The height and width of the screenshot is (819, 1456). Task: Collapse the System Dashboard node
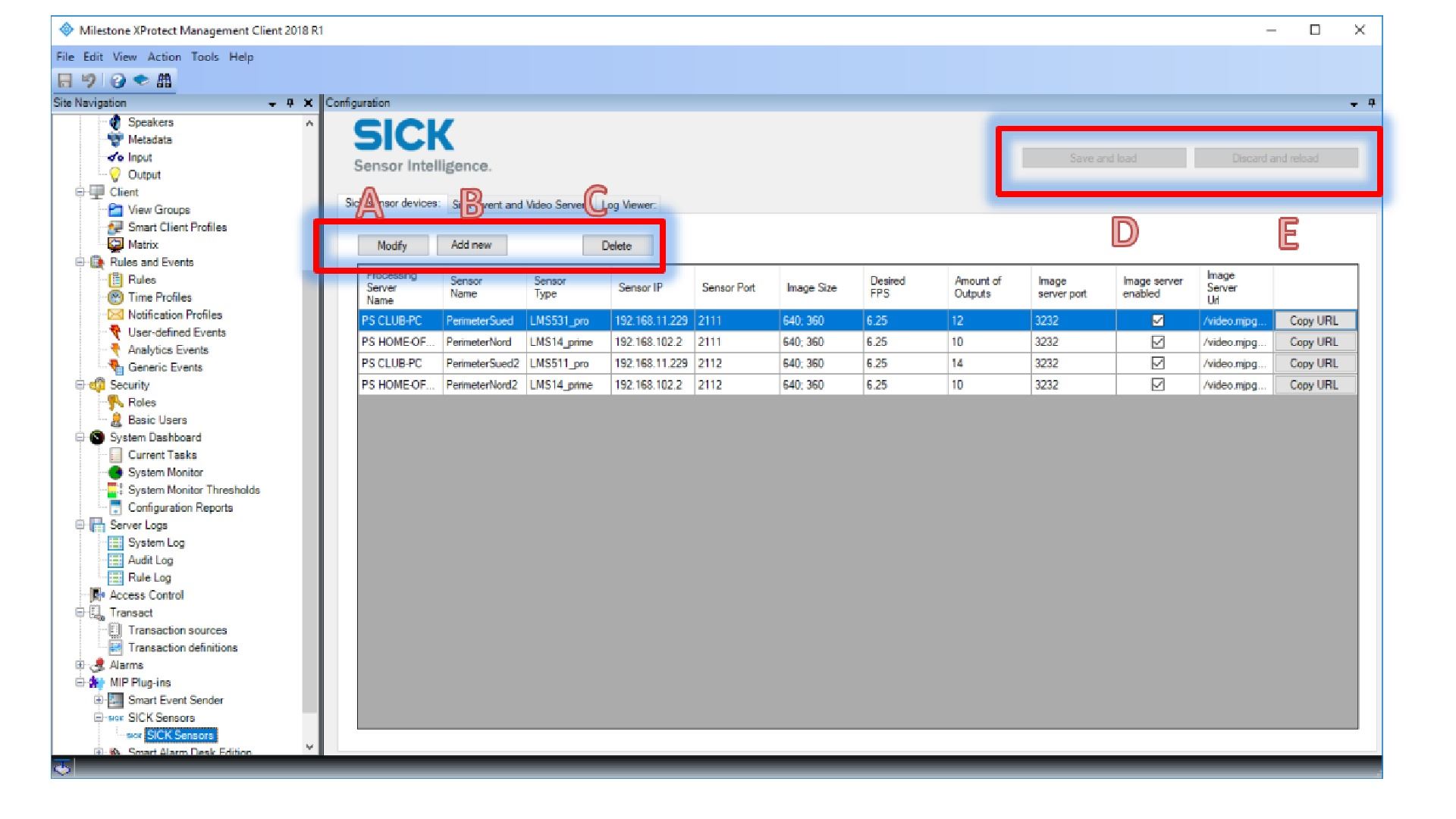pos(80,437)
